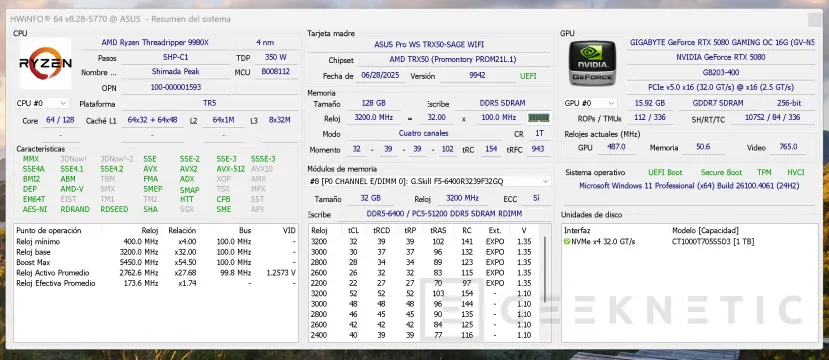
Task: Click the TR5 platform field
Action: pyautogui.click(x=209, y=104)
